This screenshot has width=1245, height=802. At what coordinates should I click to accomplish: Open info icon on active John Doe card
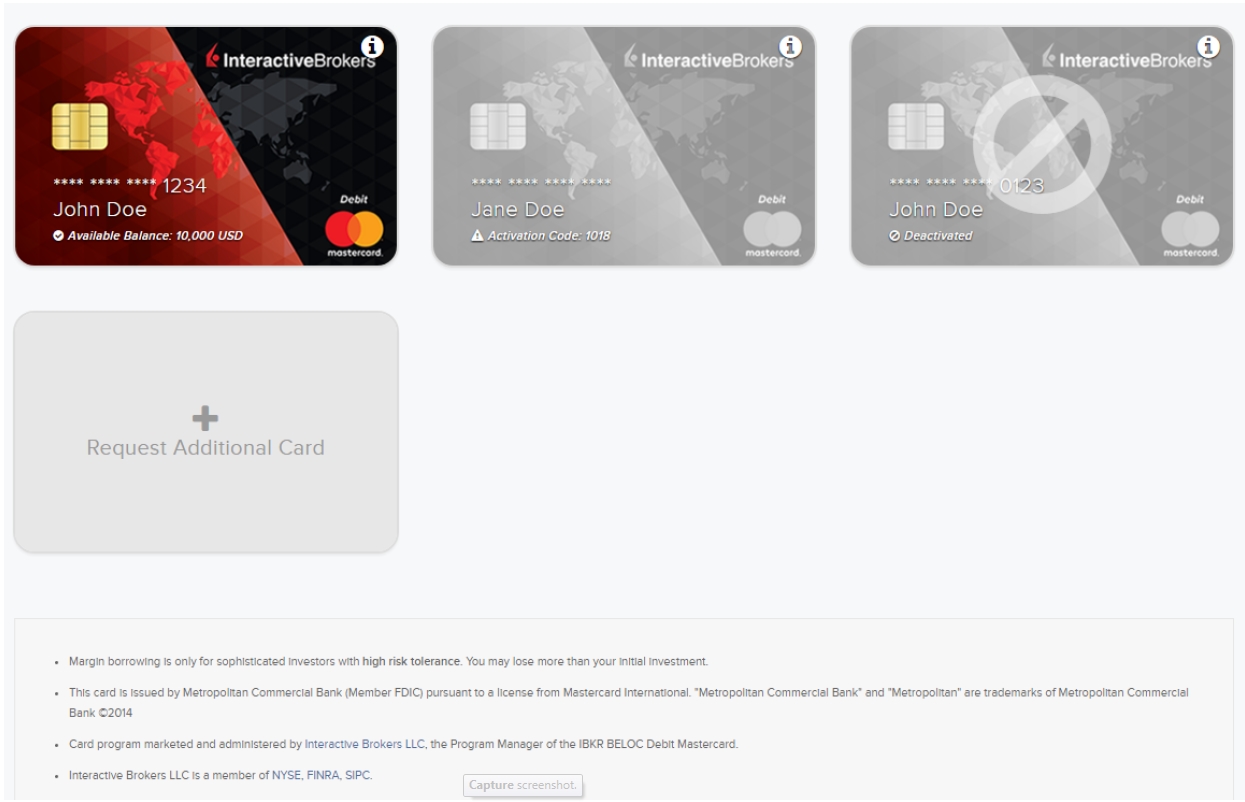(372, 46)
